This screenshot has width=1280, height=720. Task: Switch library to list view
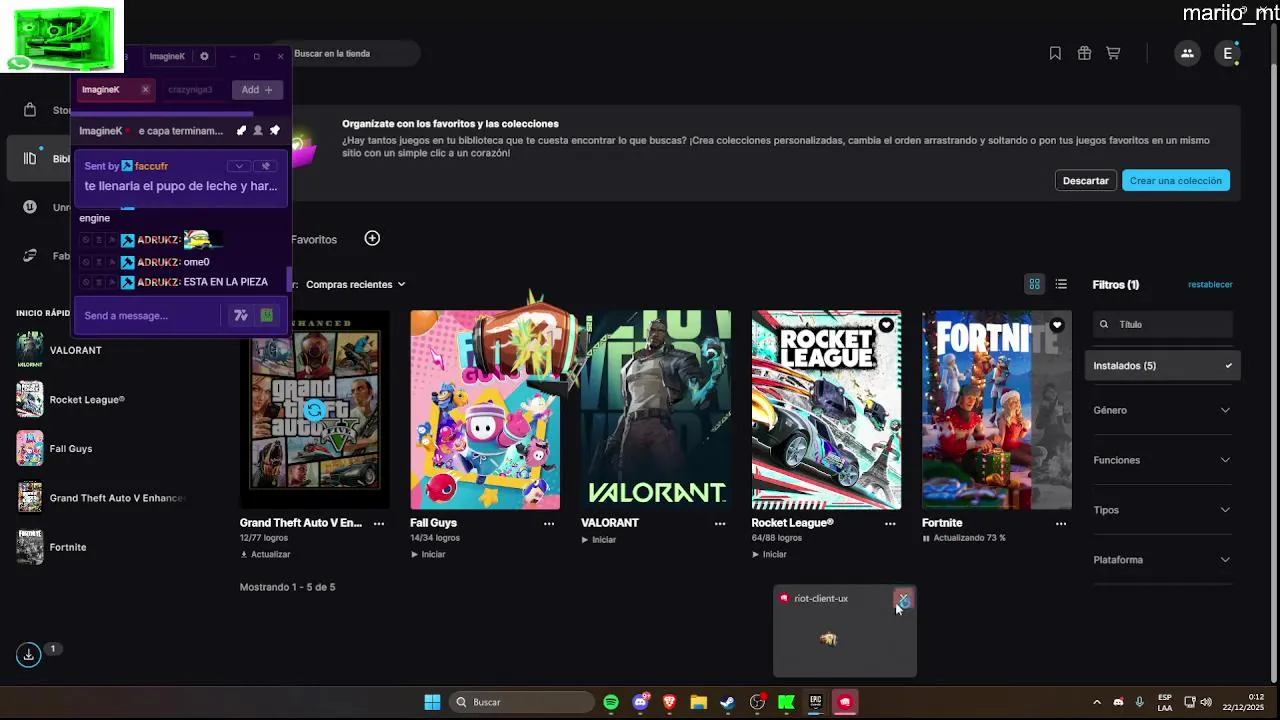pyautogui.click(x=1061, y=284)
